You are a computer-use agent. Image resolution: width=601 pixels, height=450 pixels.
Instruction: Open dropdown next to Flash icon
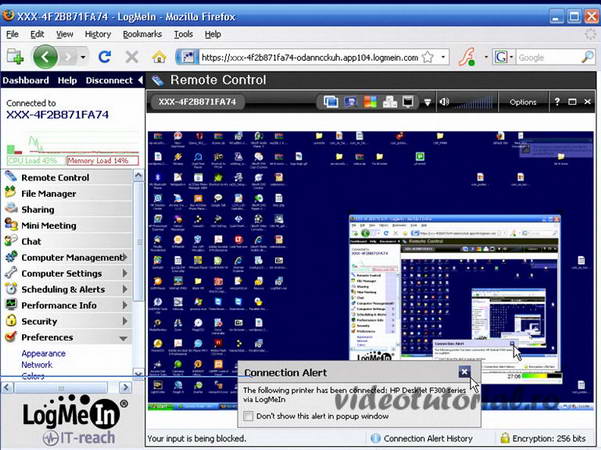click(486, 57)
